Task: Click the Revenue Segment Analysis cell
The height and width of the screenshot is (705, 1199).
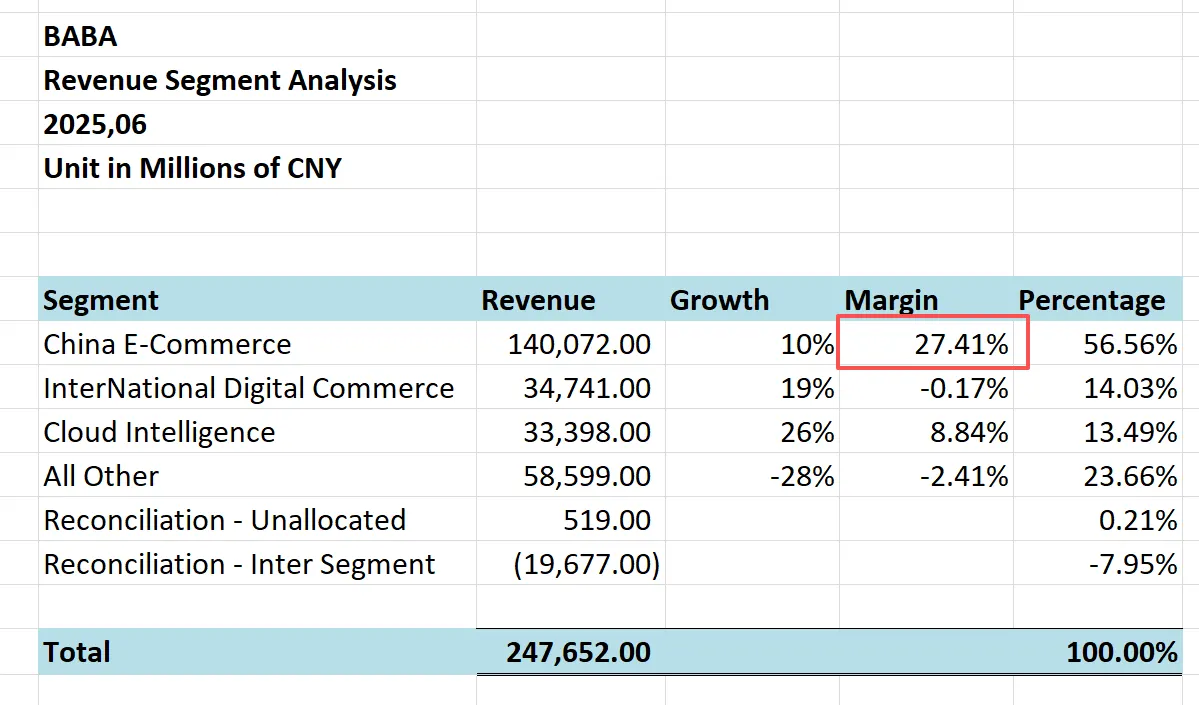Action: pyautogui.click(x=220, y=80)
